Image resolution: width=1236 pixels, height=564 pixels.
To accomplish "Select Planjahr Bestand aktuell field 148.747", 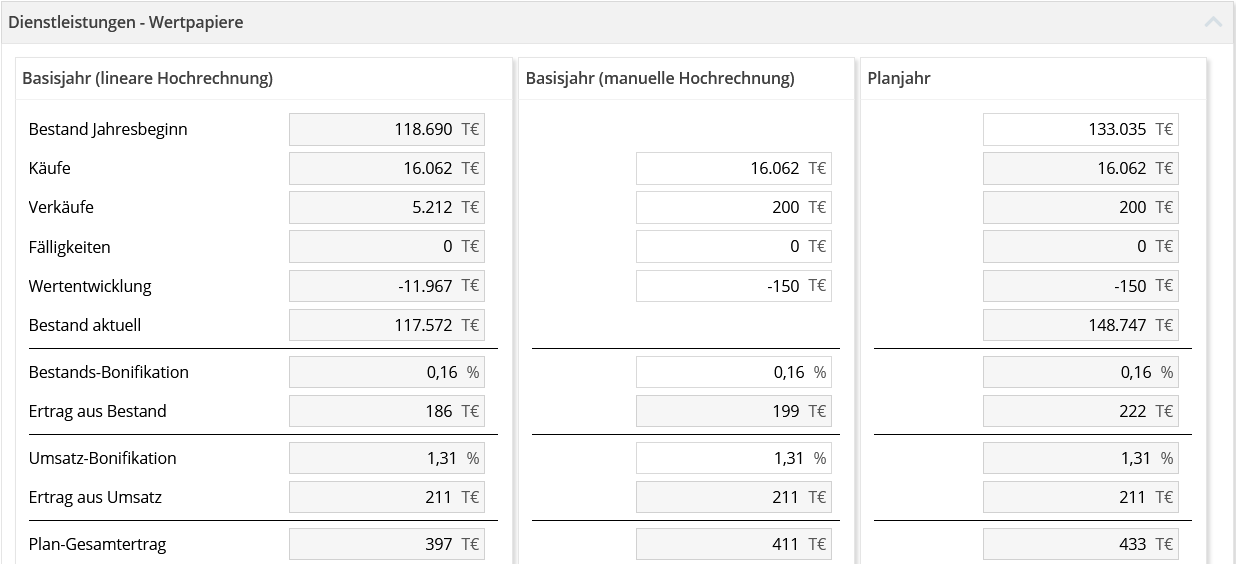I will [1080, 325].
